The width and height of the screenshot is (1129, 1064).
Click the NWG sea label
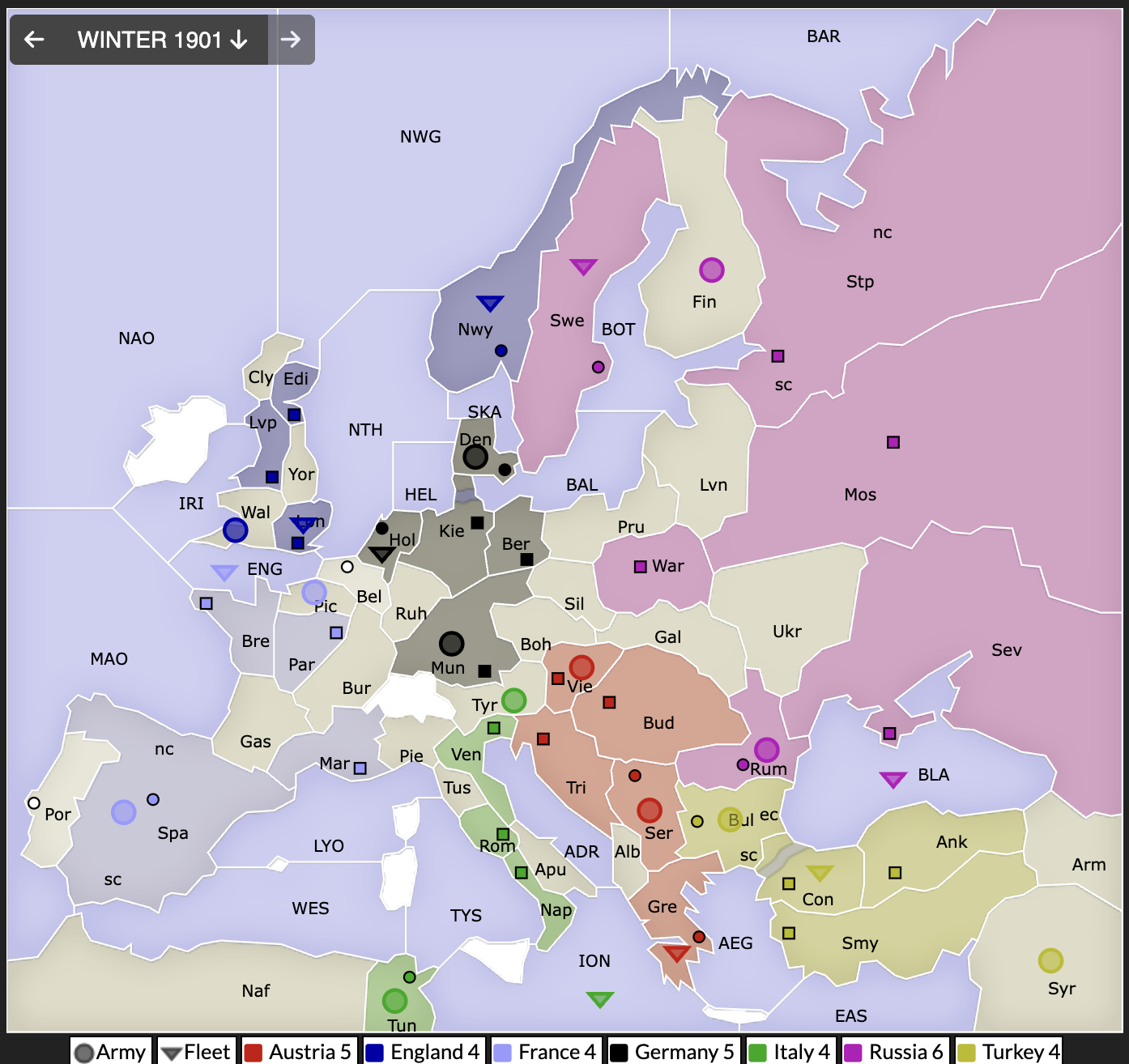tap(420, 136)
